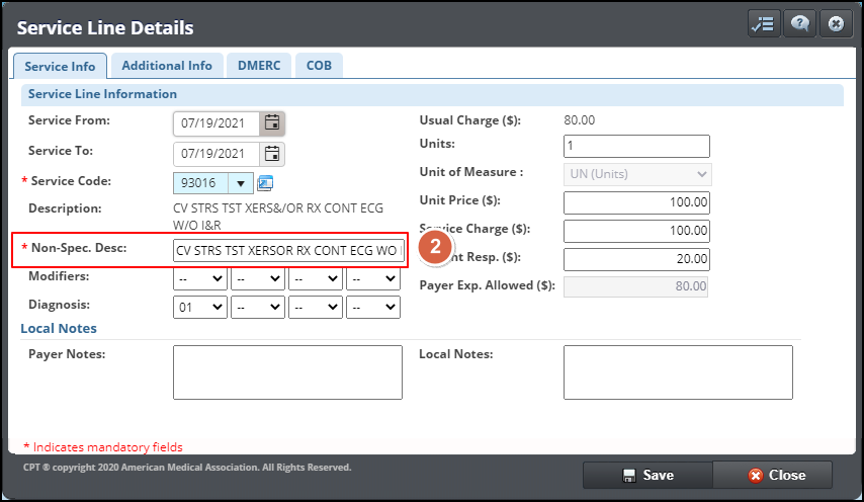Switch to the Additional Info tab
The image size is (864, 502).
coord(167,66)
